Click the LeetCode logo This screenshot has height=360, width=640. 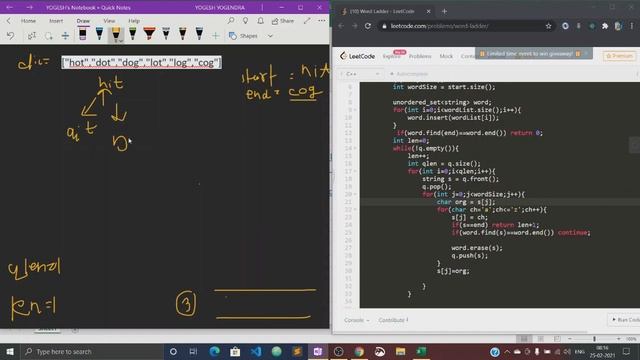coord(357,56)
